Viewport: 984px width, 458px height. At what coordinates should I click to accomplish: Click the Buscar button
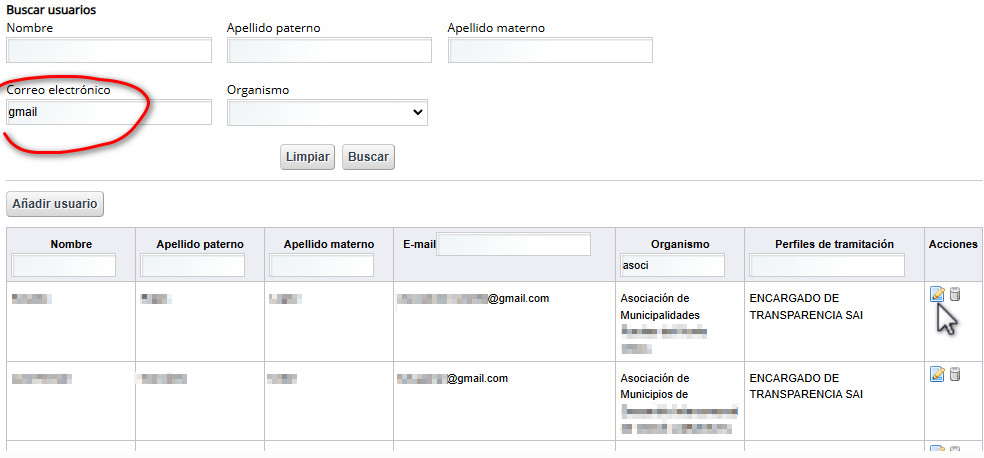368,157
